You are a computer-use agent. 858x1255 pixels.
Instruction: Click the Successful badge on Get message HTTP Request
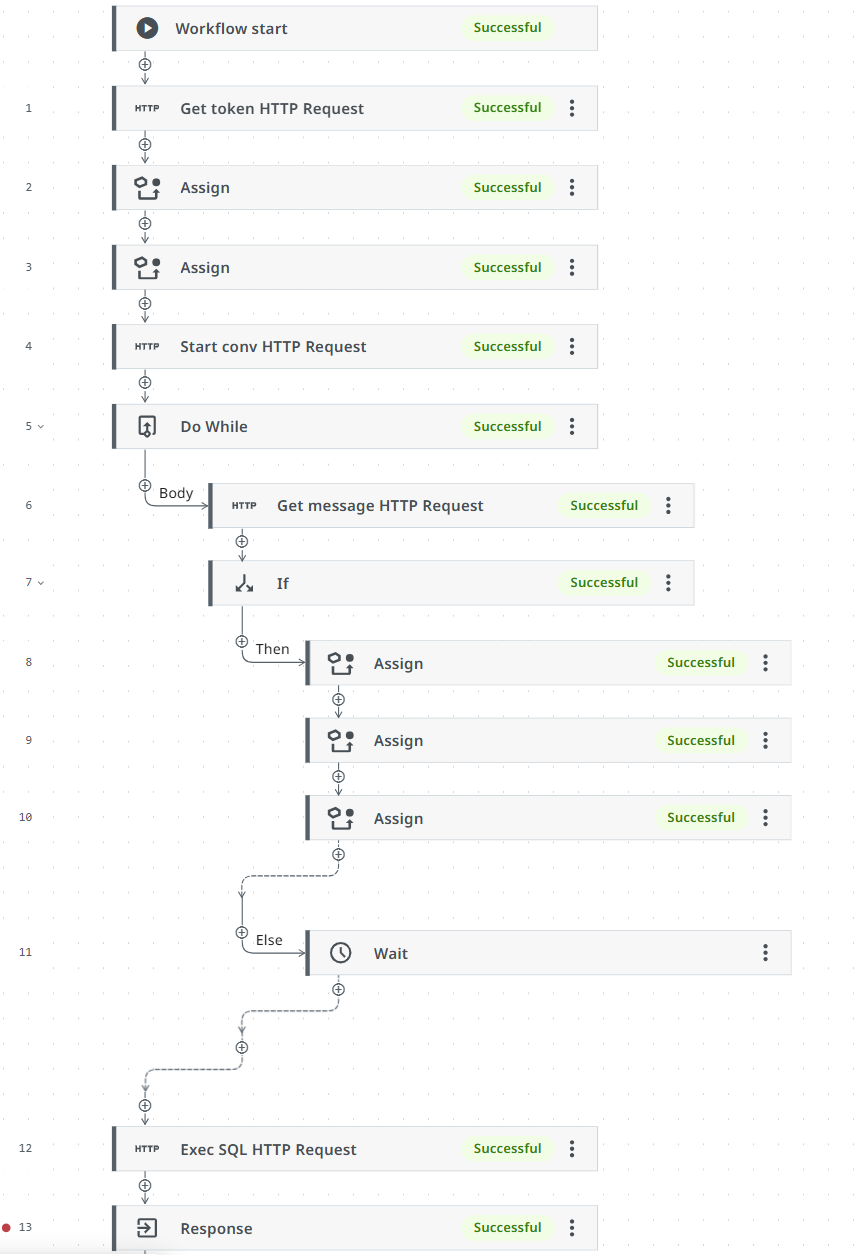(x=604, y=506)
